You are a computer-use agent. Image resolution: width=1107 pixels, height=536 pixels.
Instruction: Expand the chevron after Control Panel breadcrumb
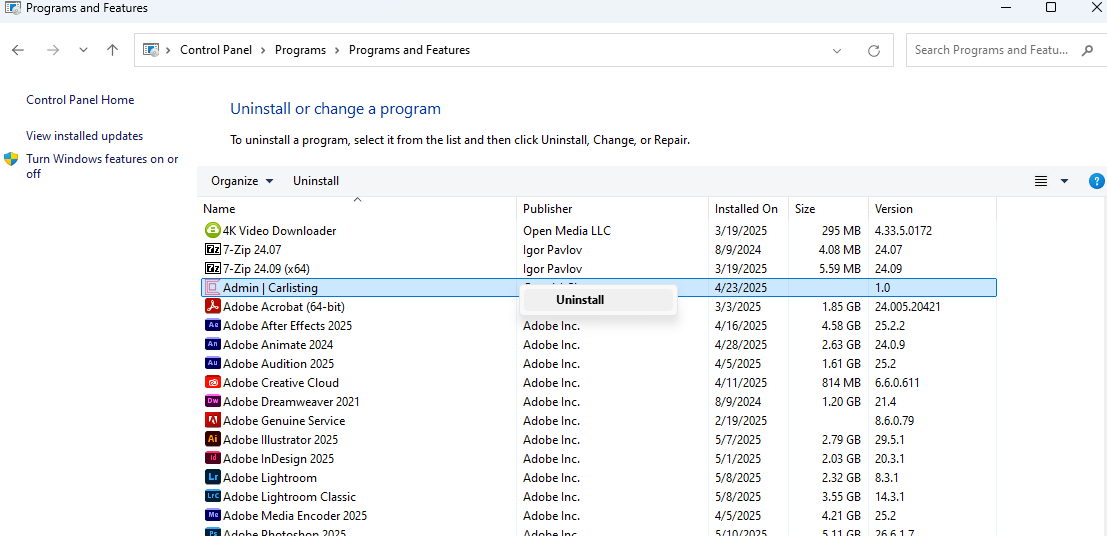[x=263, y=50]
